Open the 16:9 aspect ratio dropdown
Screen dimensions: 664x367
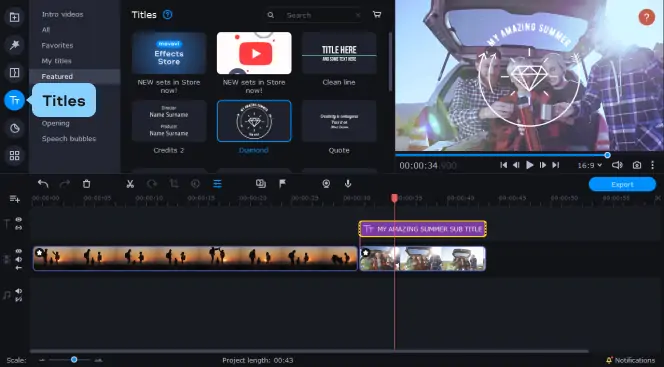click(x=589, y=165)
